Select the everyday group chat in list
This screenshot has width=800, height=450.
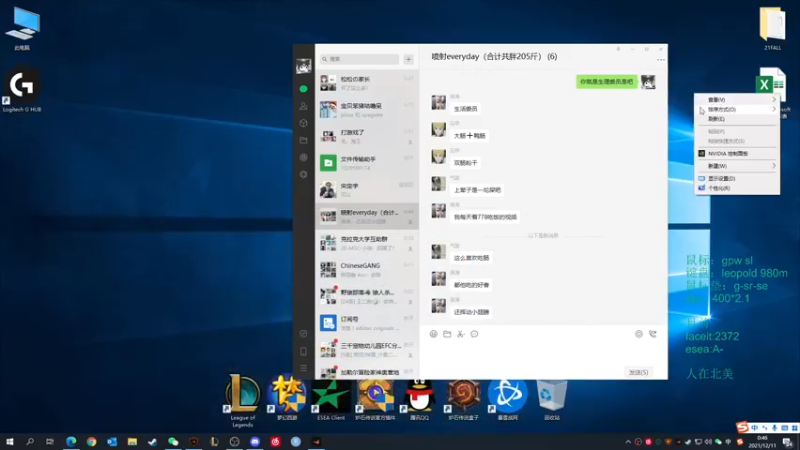[x=367, y=216]
